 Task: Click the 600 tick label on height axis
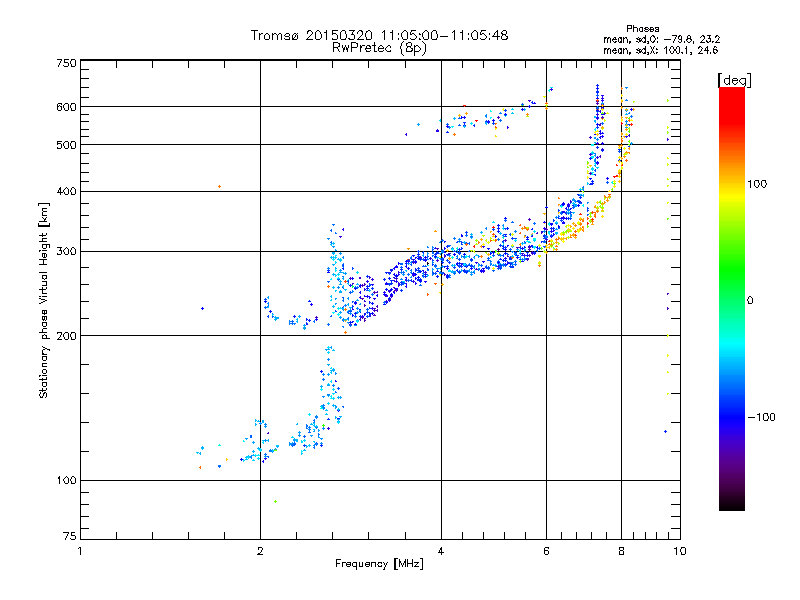coord(66,107)
